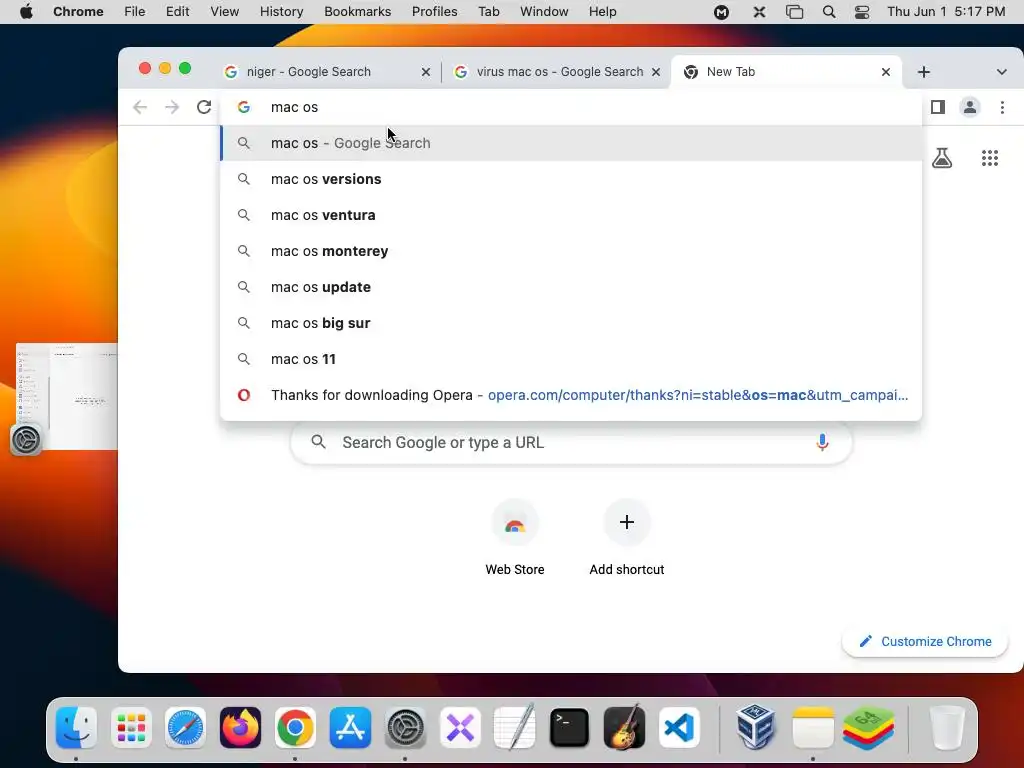
Task: Open the History menu
Action: click(x=281, y=12)
